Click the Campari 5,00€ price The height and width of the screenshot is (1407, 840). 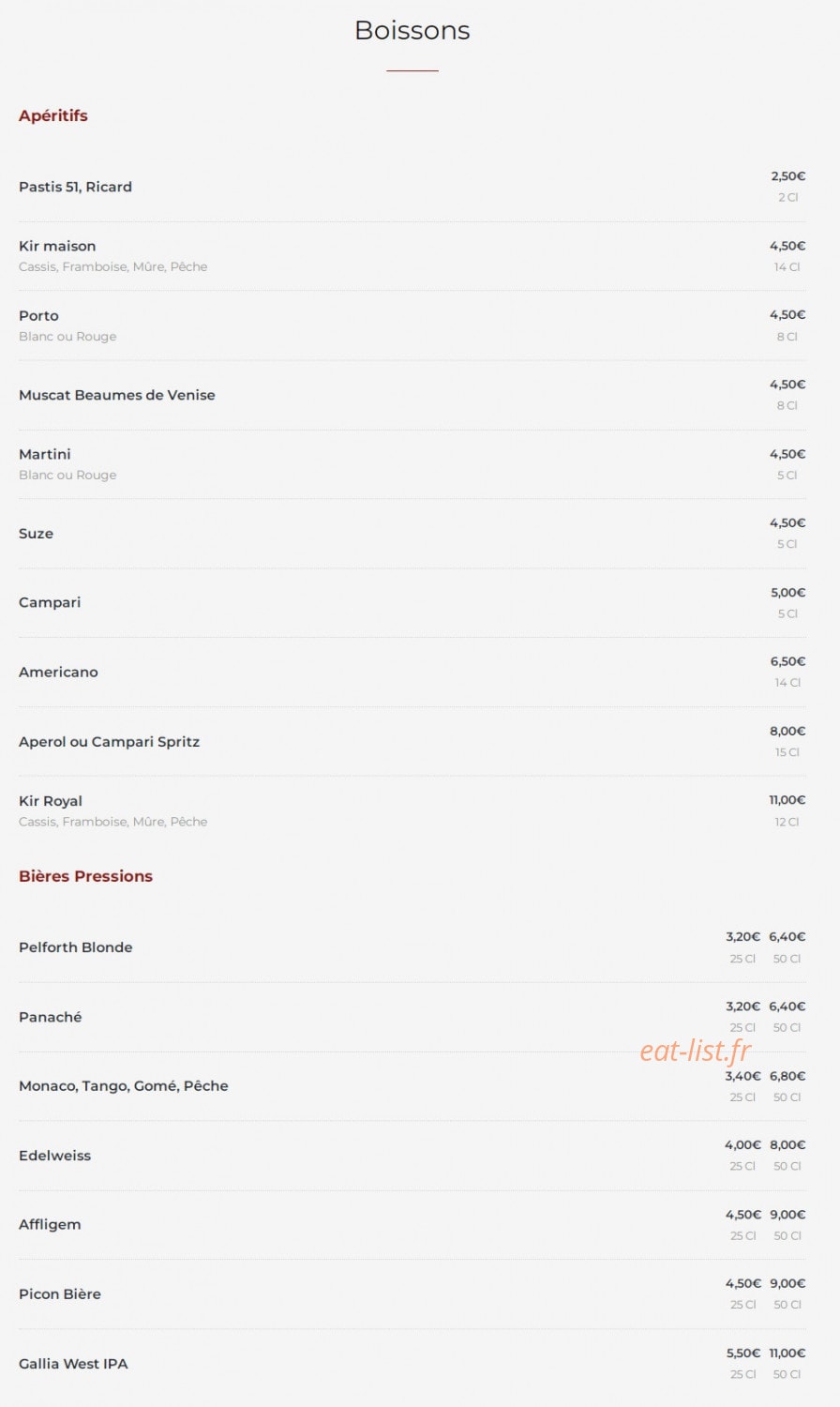pos(787,593)
